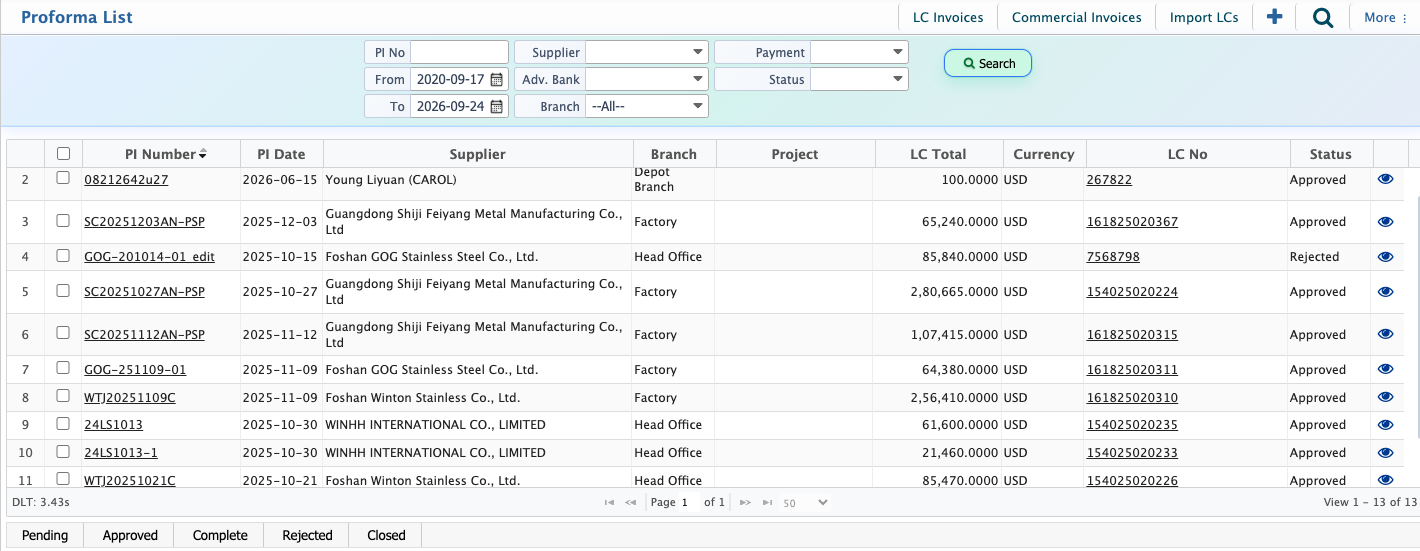Go to previous page pager icon
The height and width of the screenshot is (551, 1420).
coord(631,502)
